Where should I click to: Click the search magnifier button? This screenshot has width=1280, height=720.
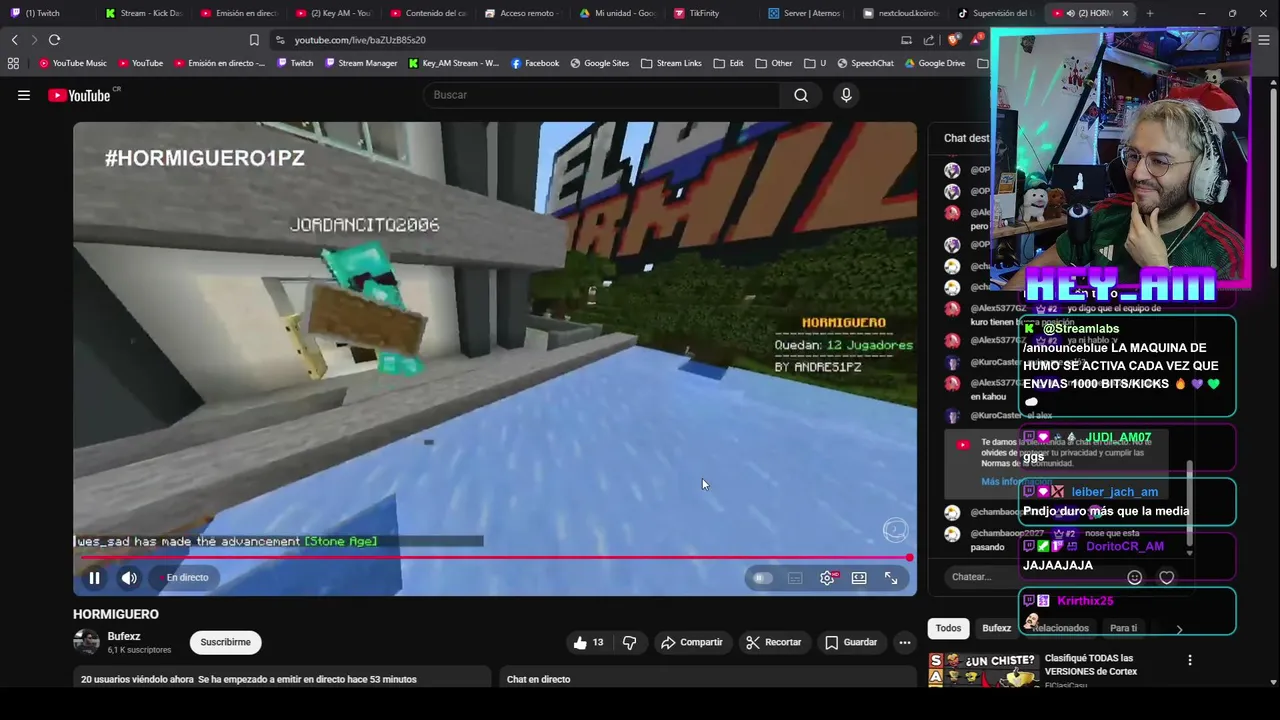pos(801,95)
